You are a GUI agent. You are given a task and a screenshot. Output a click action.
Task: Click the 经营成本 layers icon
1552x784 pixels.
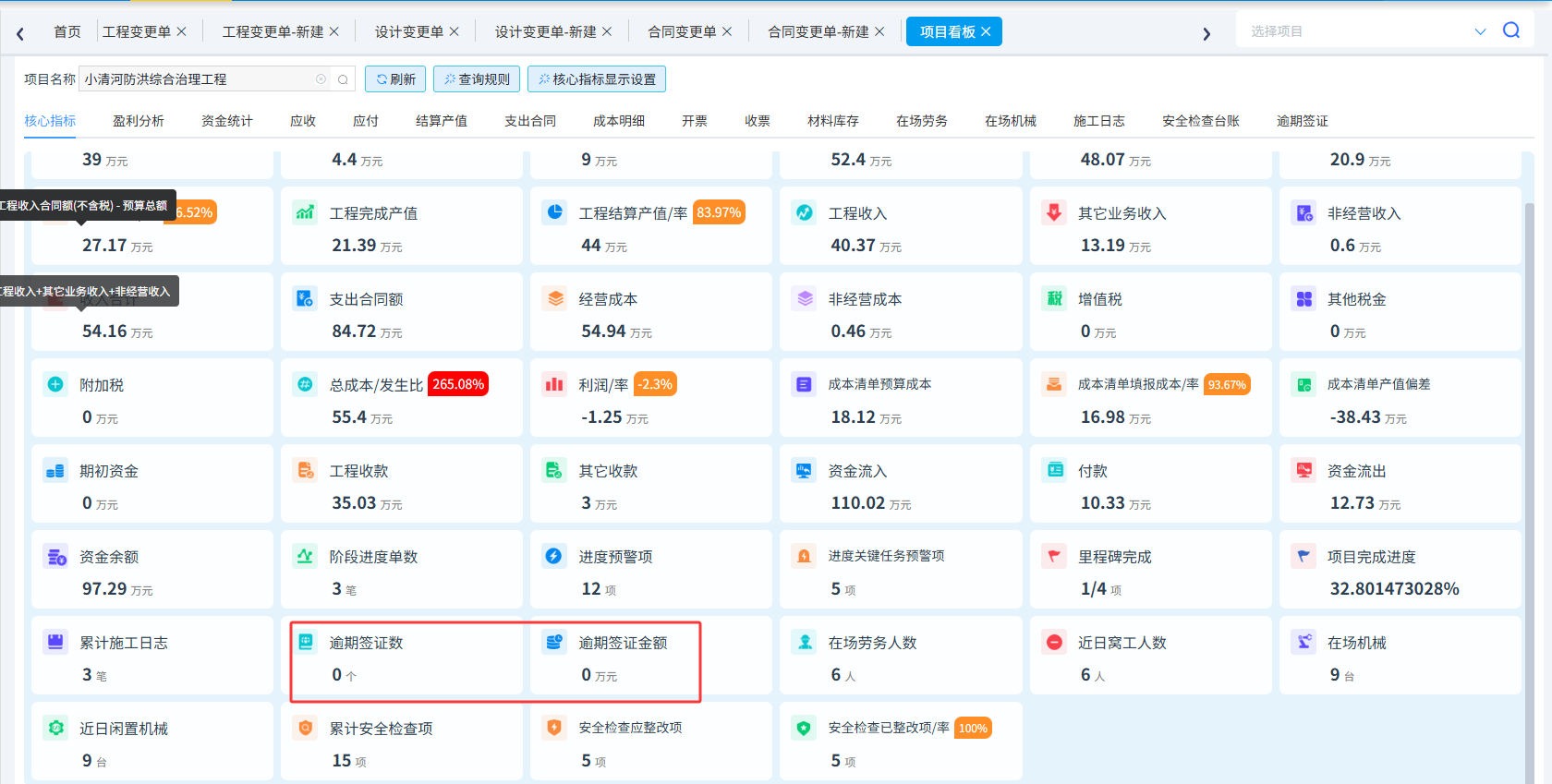click(554, 298)
